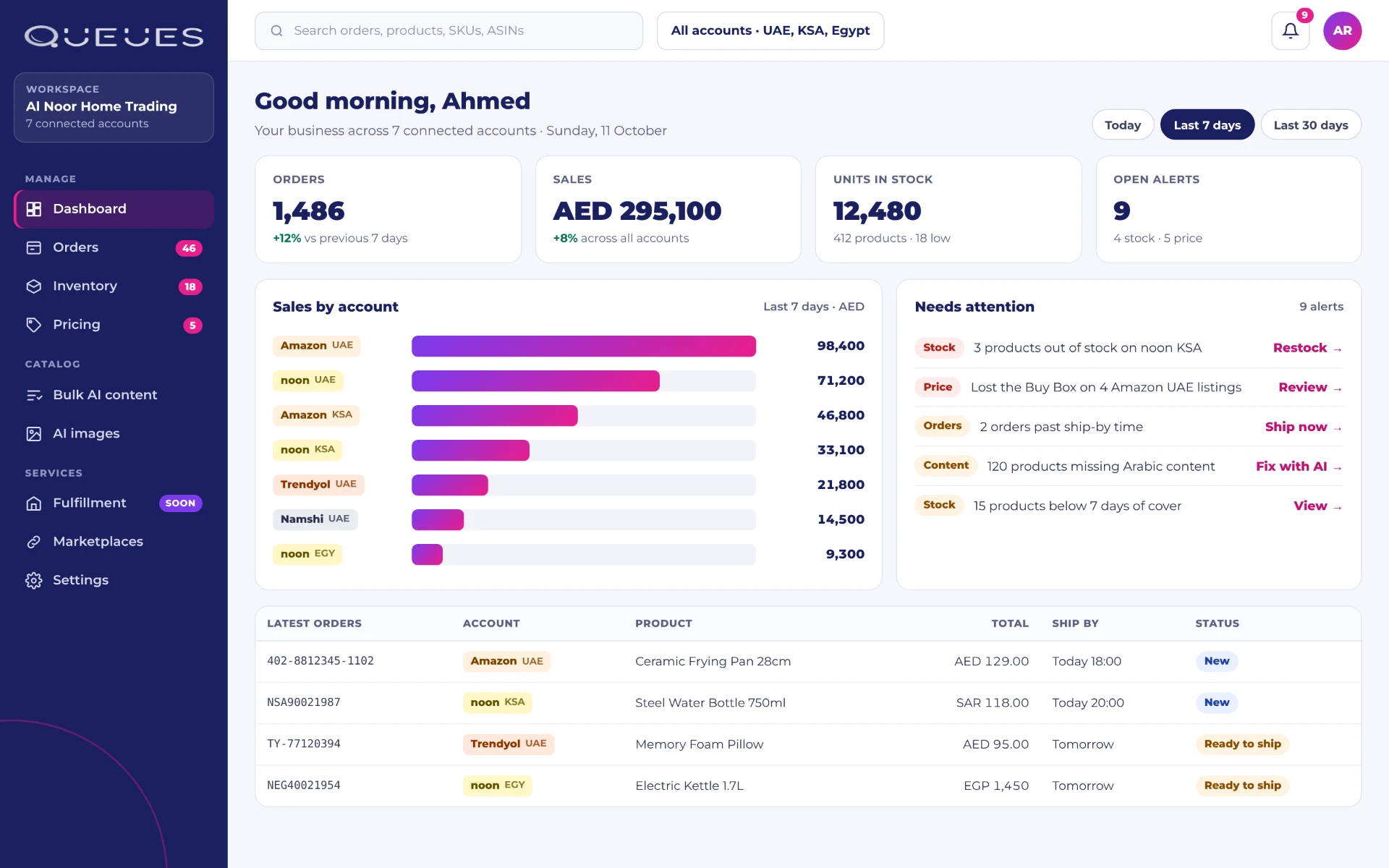Viewport: 1389px width, 868px height.
Task: Open the notifications bell icon
Action: 1290,30
